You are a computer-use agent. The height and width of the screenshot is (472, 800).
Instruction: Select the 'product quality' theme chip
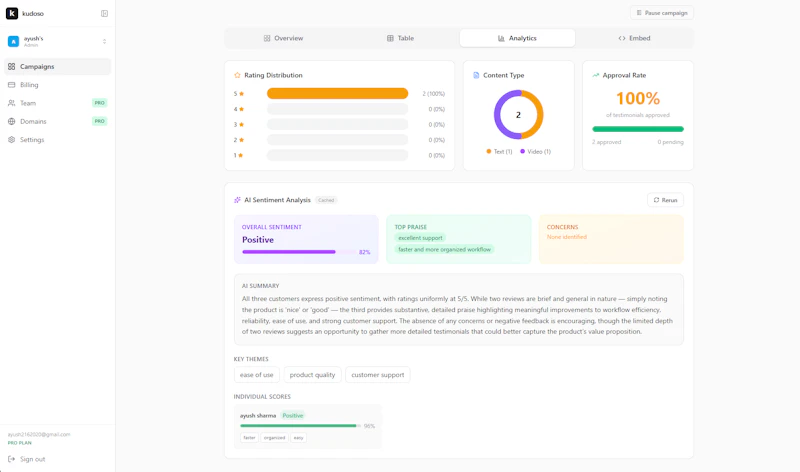coord(312,375)
